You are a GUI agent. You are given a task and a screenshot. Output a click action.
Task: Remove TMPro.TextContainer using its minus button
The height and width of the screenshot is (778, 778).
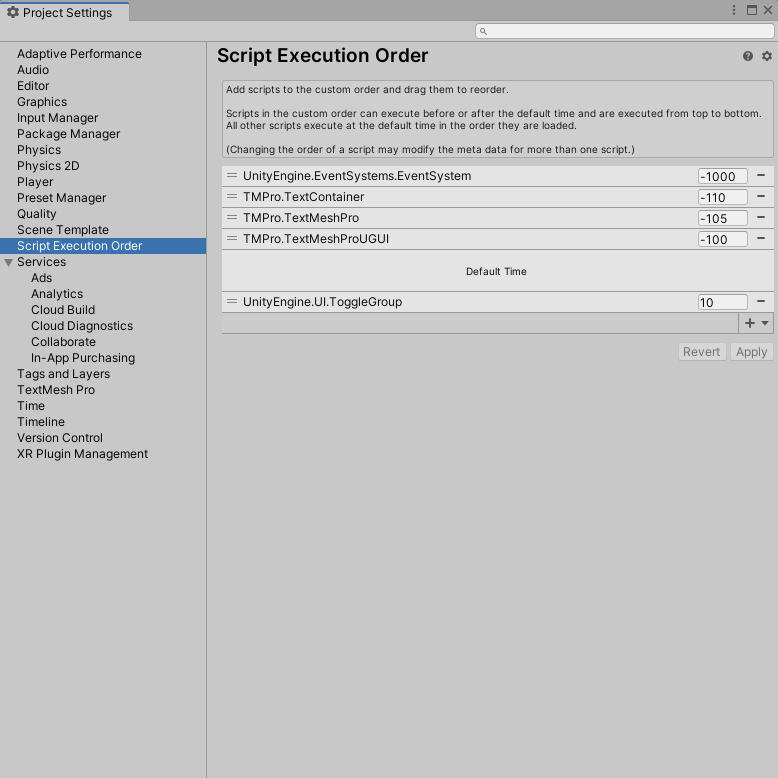pyautogui.click(x=761, y=196)
